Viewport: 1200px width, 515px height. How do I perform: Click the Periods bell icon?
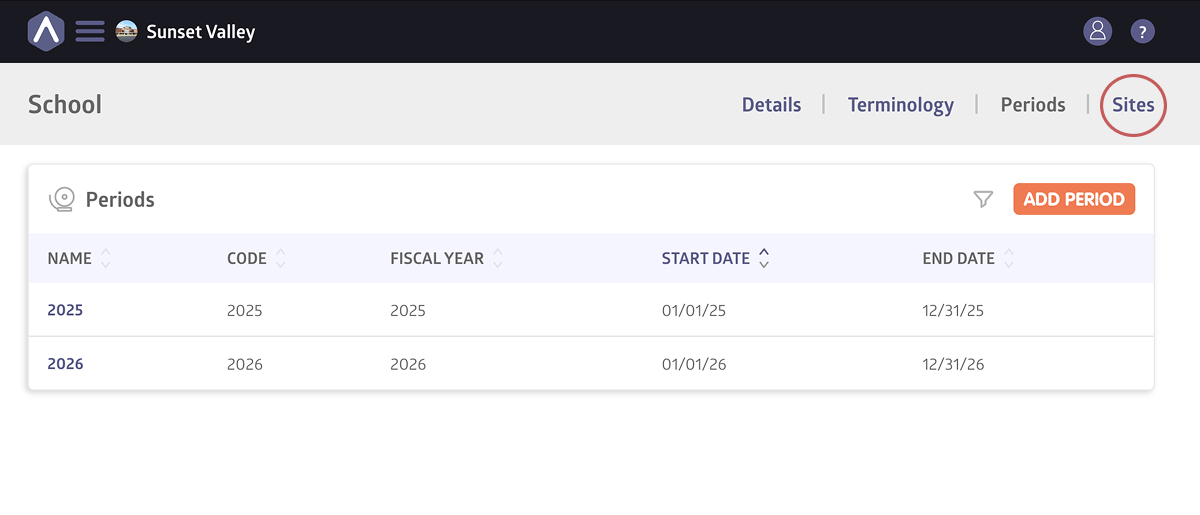click(62, 200)
